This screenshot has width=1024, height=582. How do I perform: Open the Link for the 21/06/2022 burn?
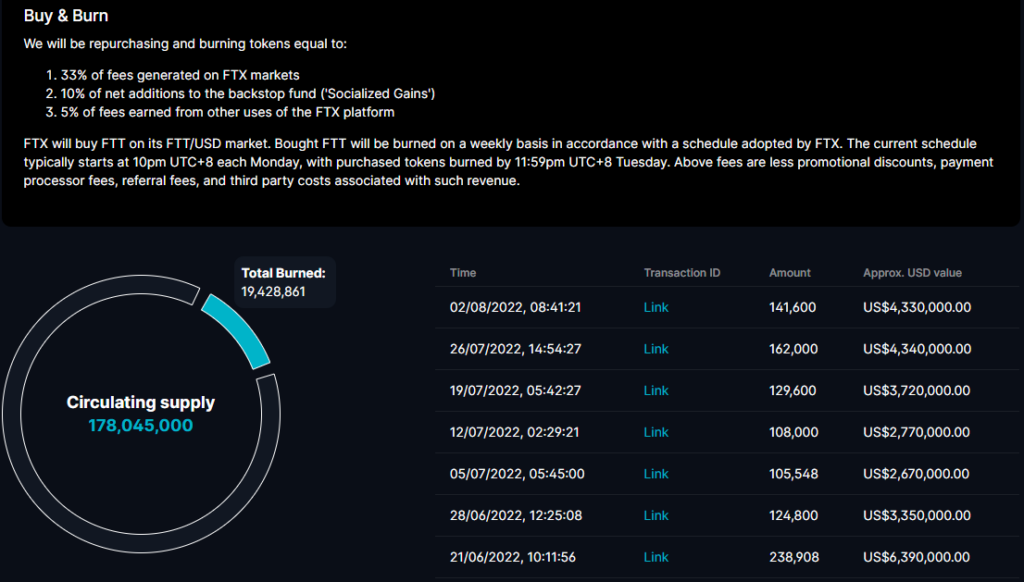pyautogui.click(x=656, y=557)
